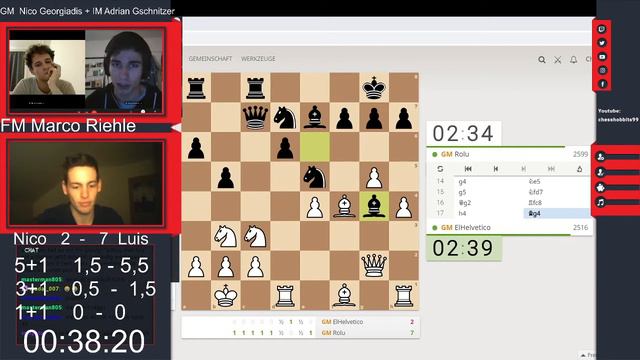The image size is (640, 360).
Task: Click the white king on b1
Action: tap(226, 295)
